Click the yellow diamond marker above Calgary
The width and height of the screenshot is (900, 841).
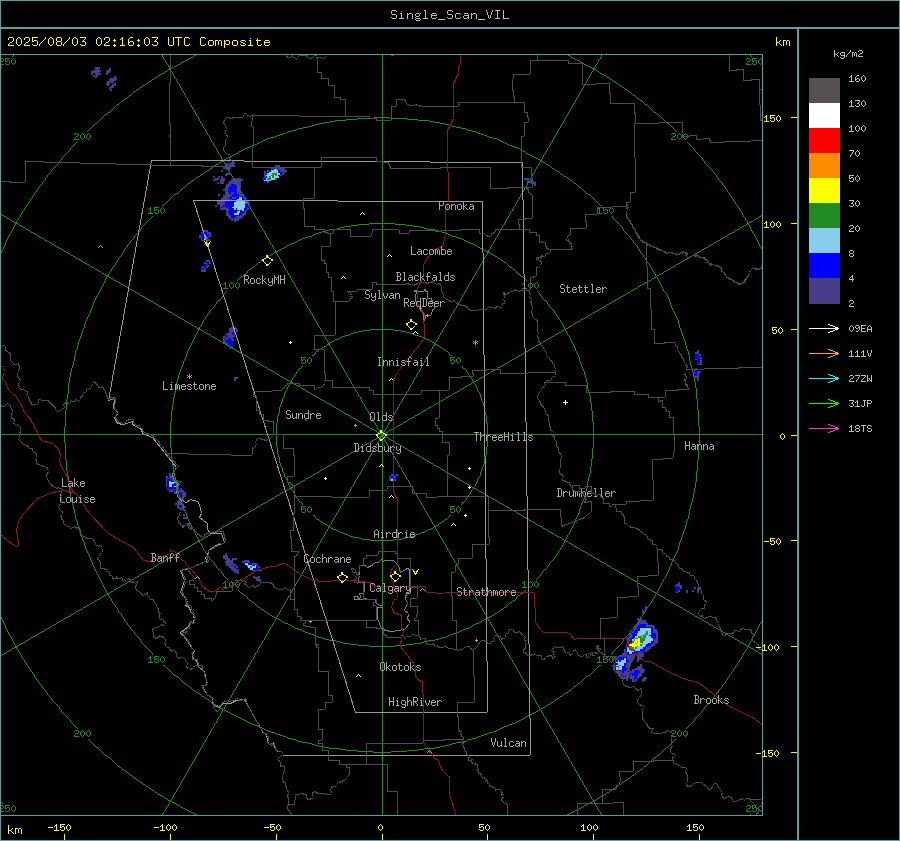pos(395,576)
